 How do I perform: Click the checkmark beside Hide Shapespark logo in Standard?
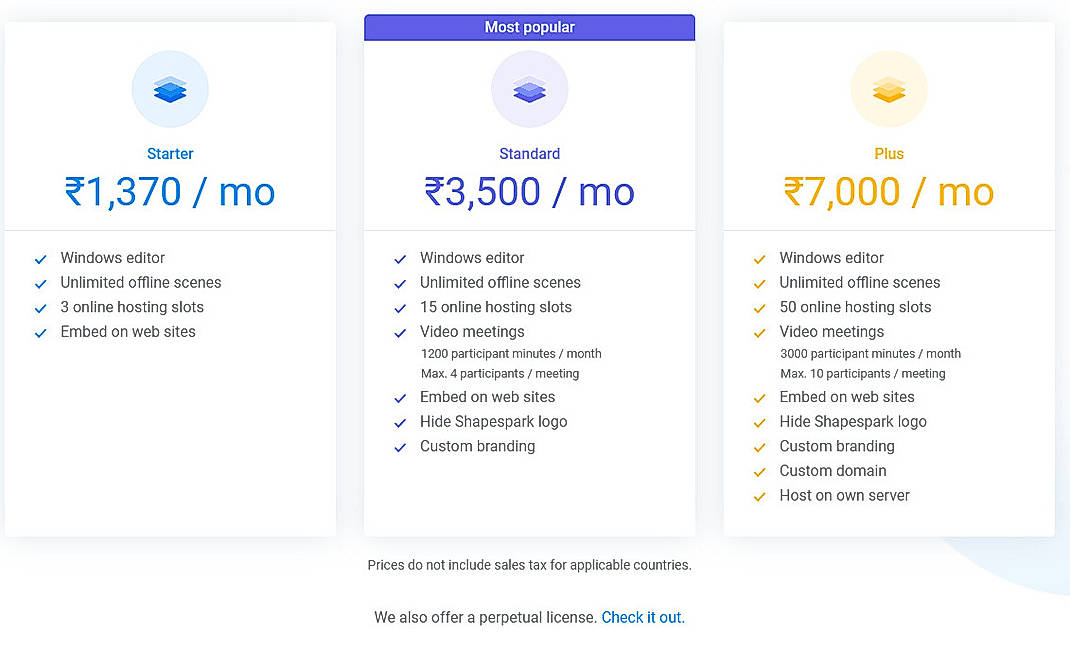click(400, 422)
